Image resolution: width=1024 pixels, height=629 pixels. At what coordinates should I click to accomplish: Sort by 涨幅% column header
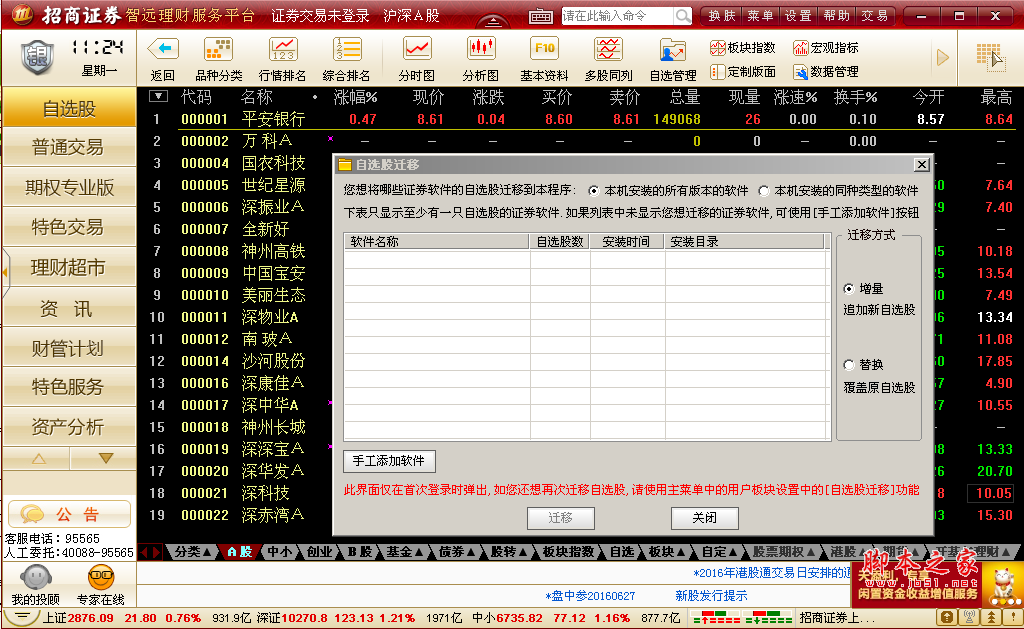click(x=355, y=97)
